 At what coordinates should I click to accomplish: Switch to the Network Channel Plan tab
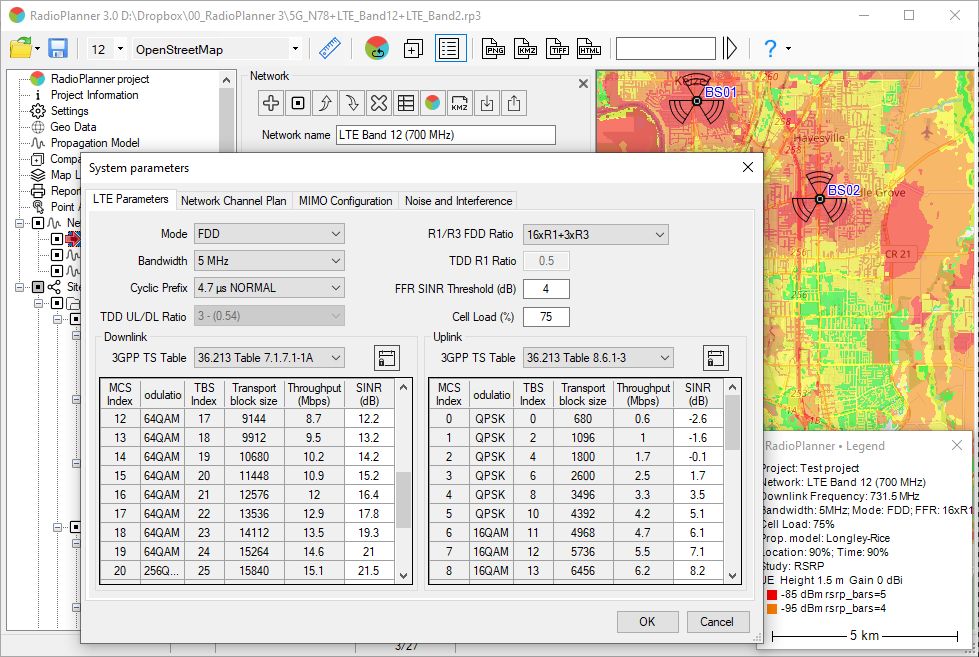pos(233,201)
